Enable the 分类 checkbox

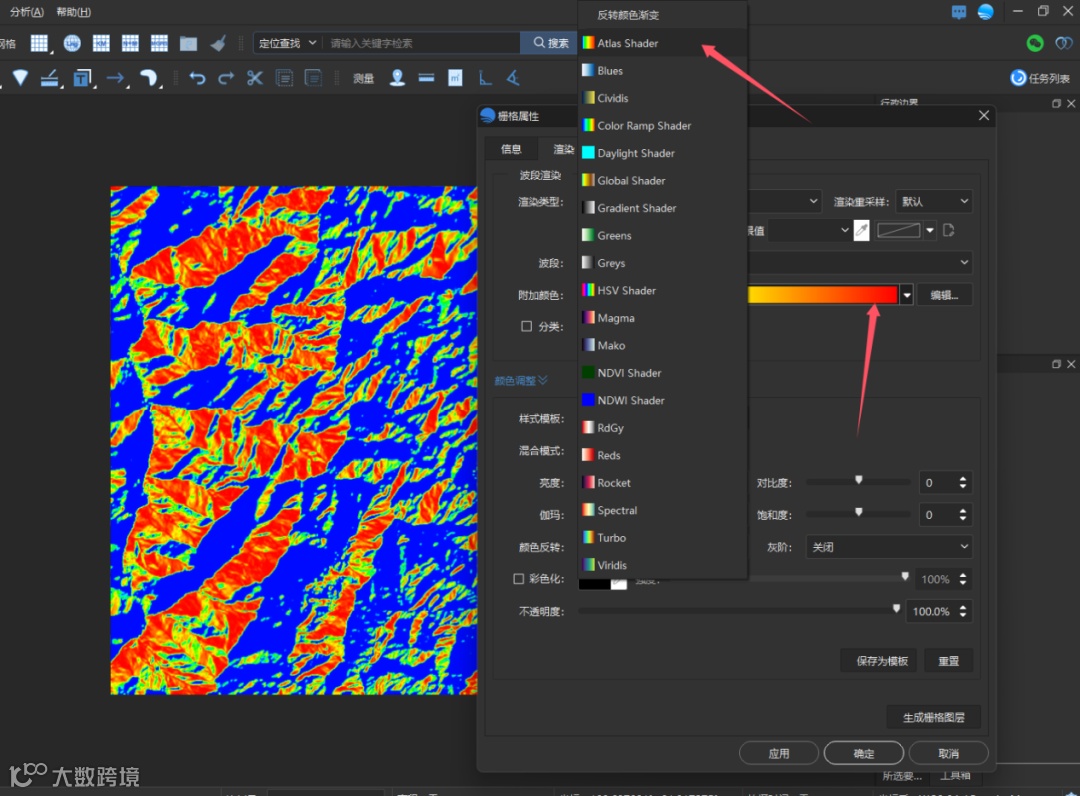pyautogui.click(x=526, y=326)
